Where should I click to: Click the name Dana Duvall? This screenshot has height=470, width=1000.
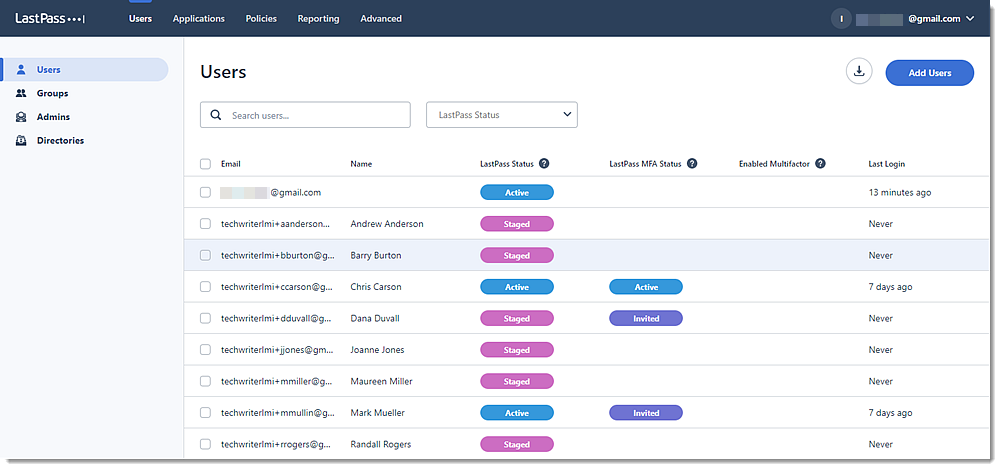point(375,318)
